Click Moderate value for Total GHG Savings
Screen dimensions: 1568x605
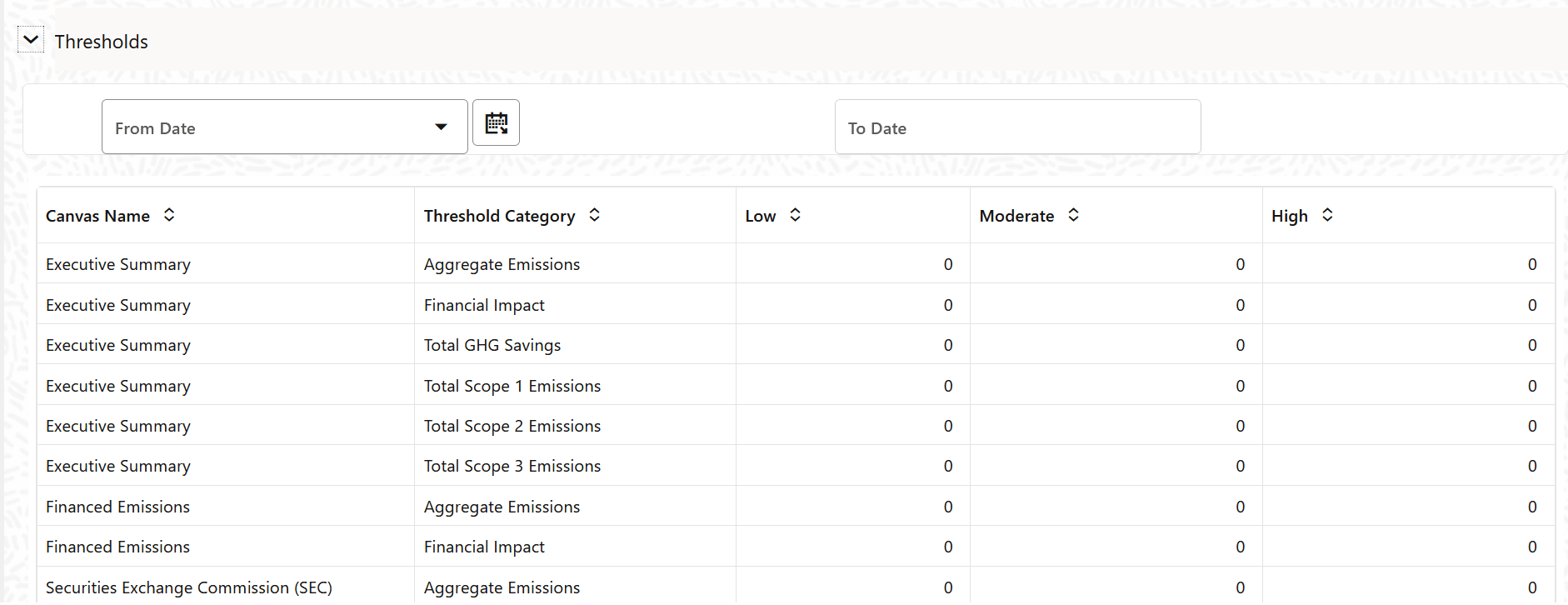coord(1241,345)
